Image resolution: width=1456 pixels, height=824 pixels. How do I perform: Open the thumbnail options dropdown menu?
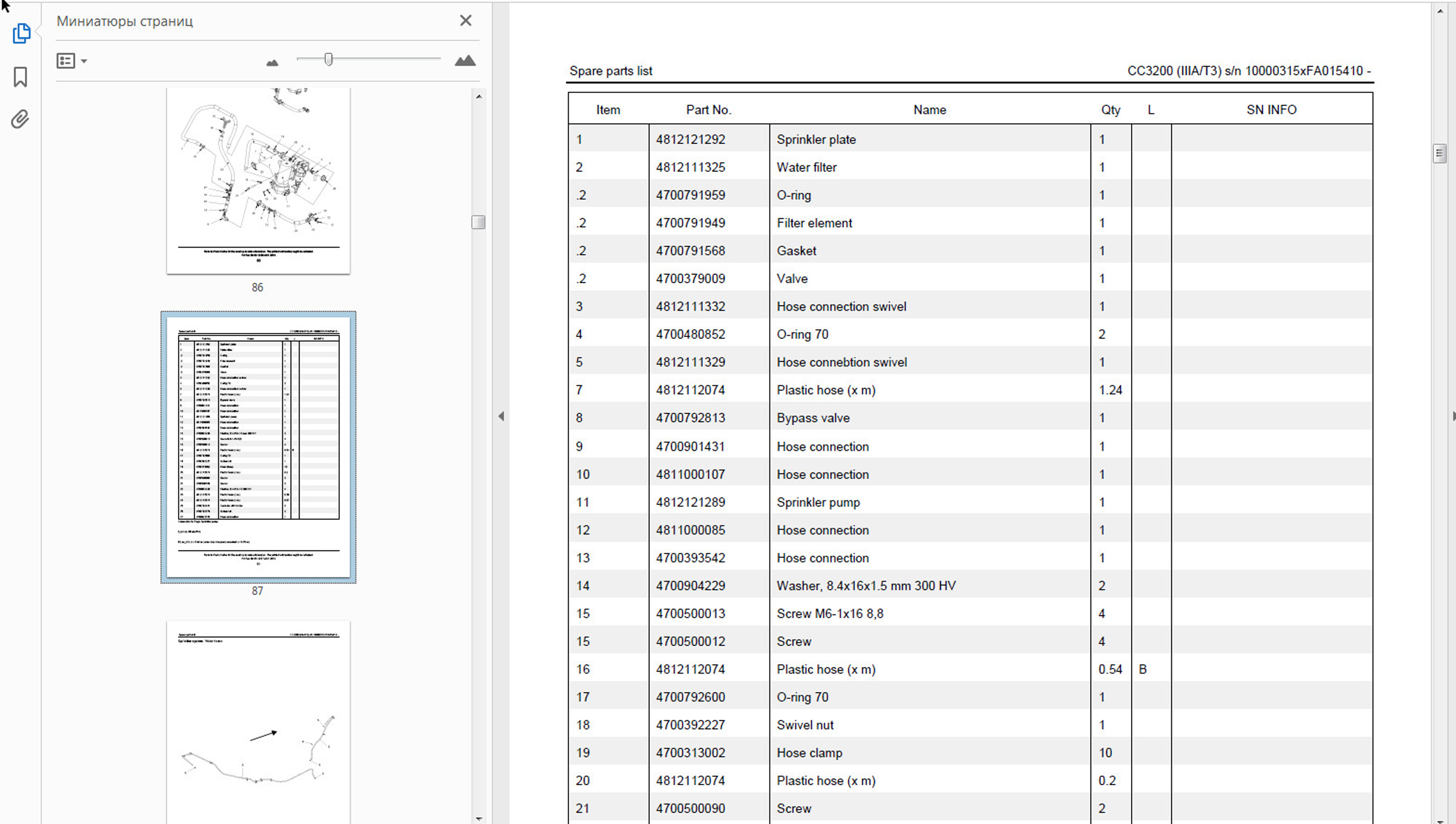[71, 61]
